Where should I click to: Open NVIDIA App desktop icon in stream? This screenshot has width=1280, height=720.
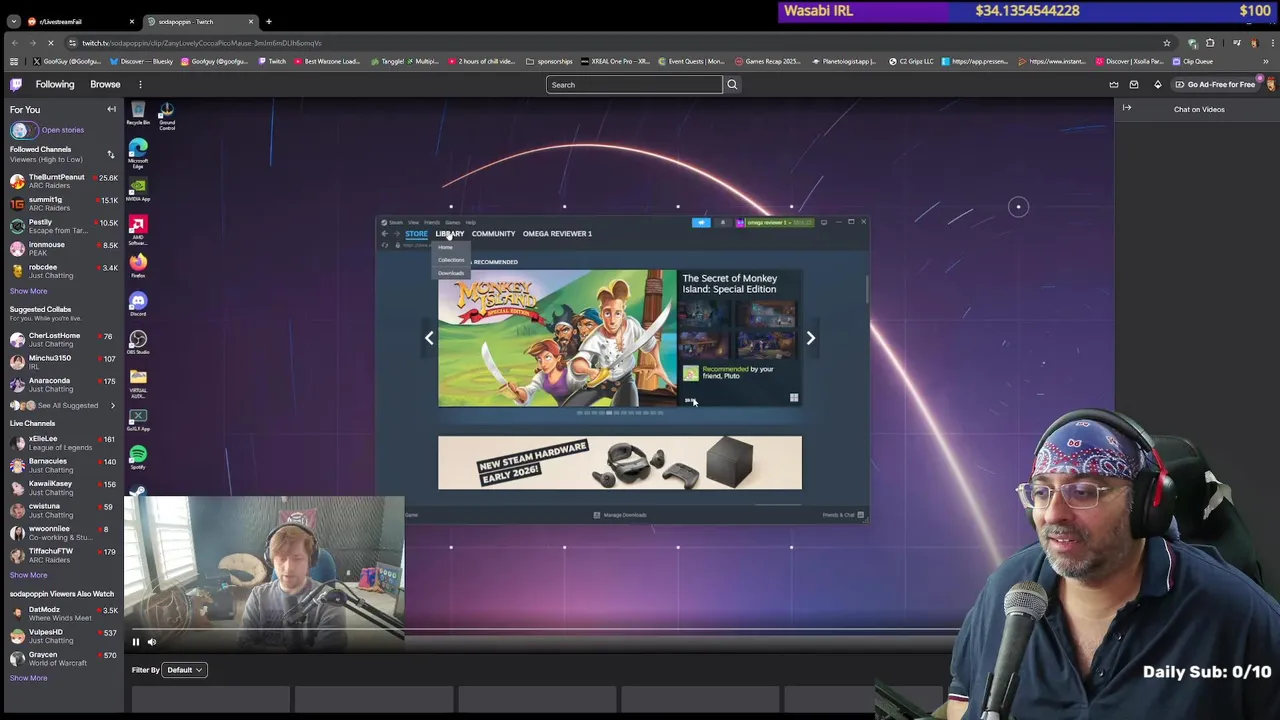click(x=138, y=190)
